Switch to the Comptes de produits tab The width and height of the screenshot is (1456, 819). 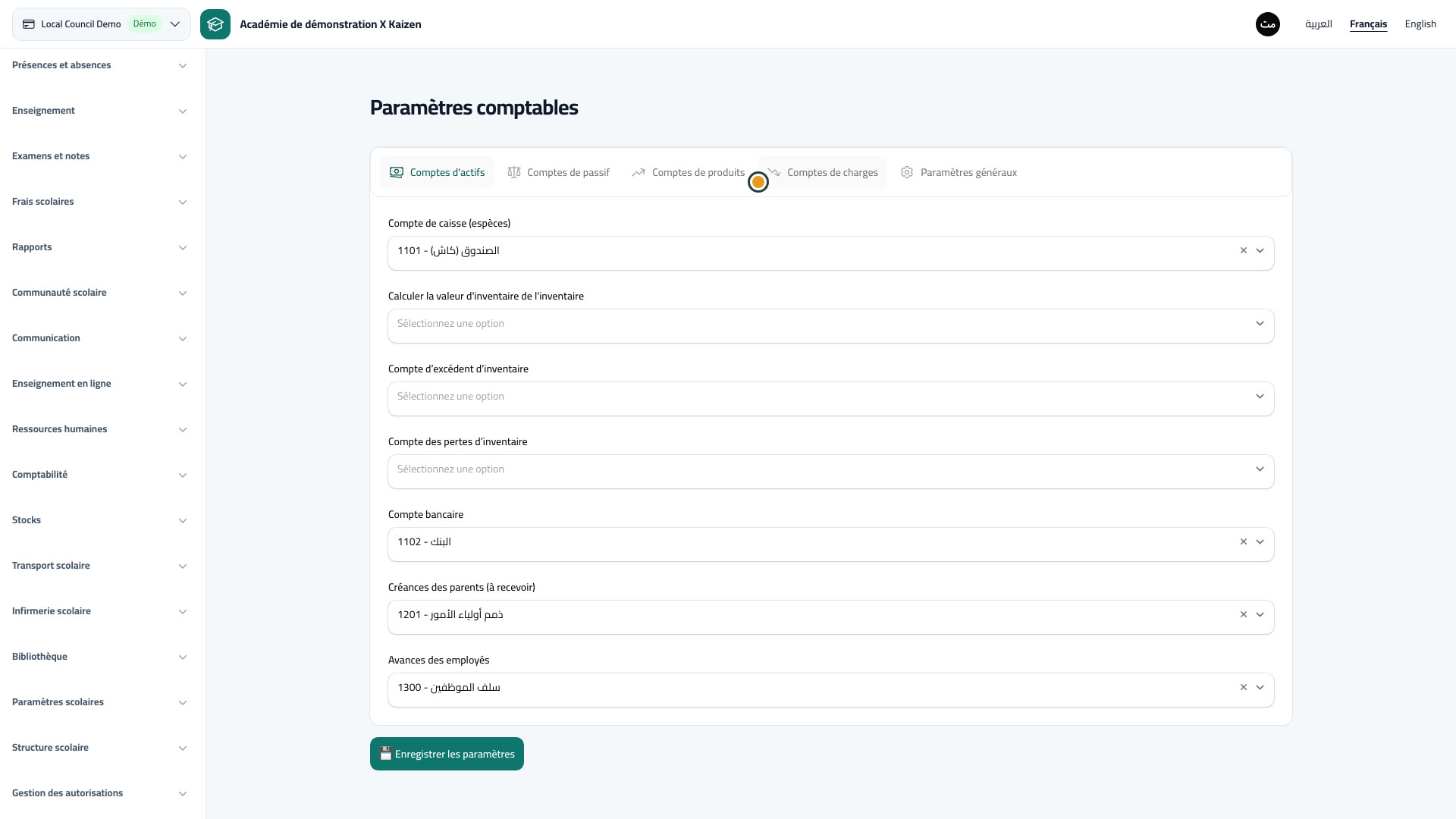(688, 172)
